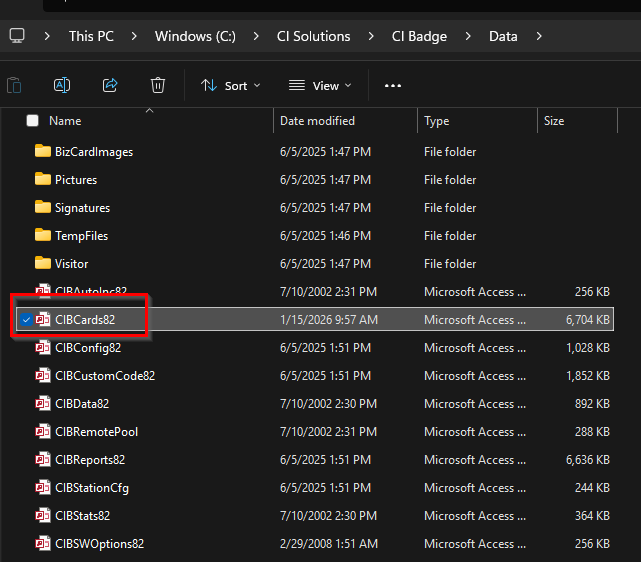Expand the chevron after the computer icon
This screenshot has width=641, height=562.
47,36
